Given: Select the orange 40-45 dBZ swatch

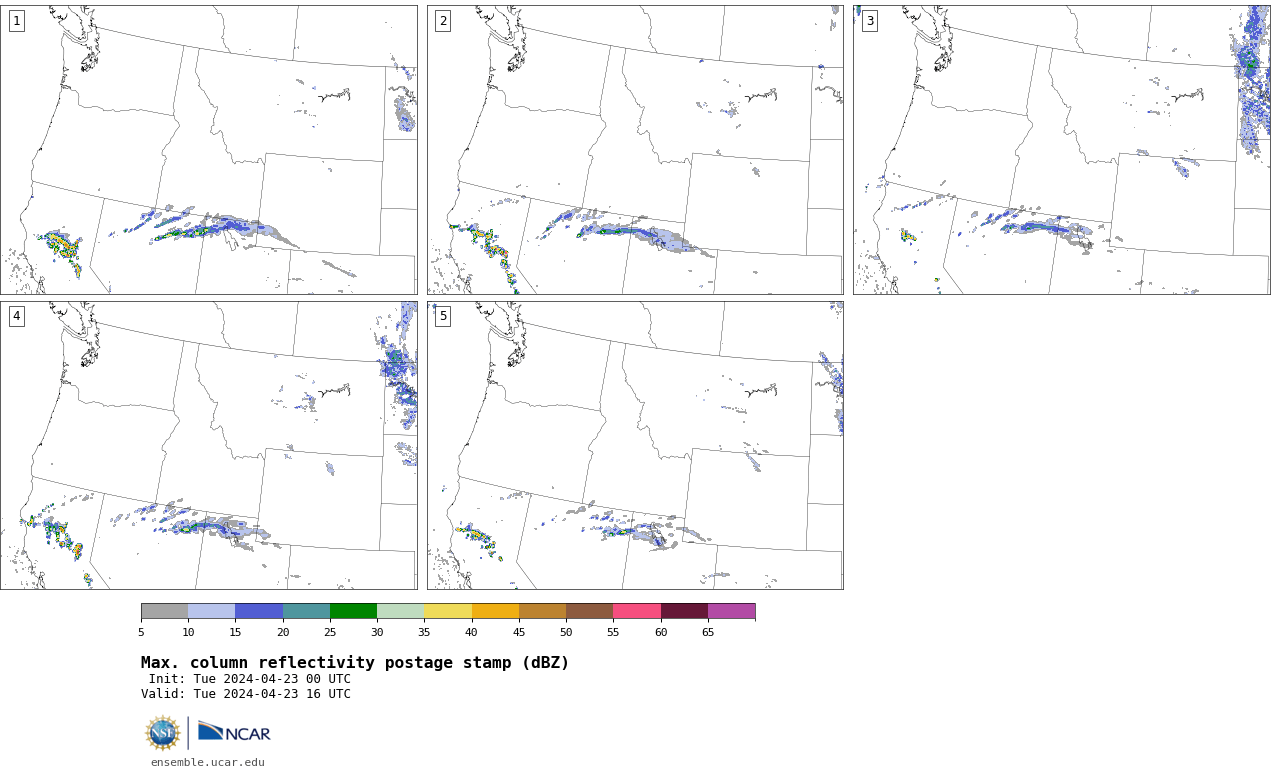Looking at the screenshot, I should pyautogui.click(x=495, y=611).
